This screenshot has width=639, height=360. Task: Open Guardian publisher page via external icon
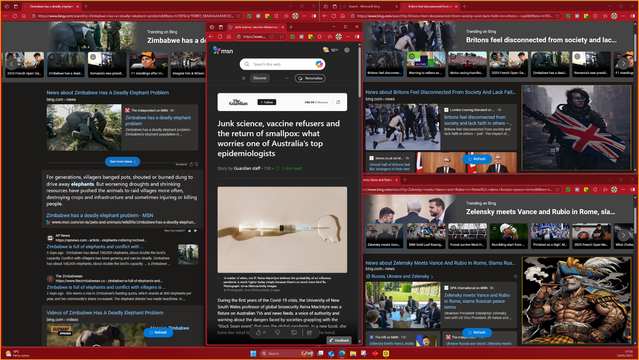click(x=338, y=102)
